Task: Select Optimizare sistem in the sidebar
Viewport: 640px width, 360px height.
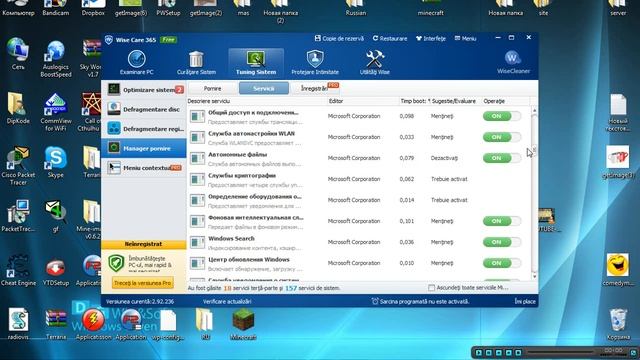Action: 144,90
